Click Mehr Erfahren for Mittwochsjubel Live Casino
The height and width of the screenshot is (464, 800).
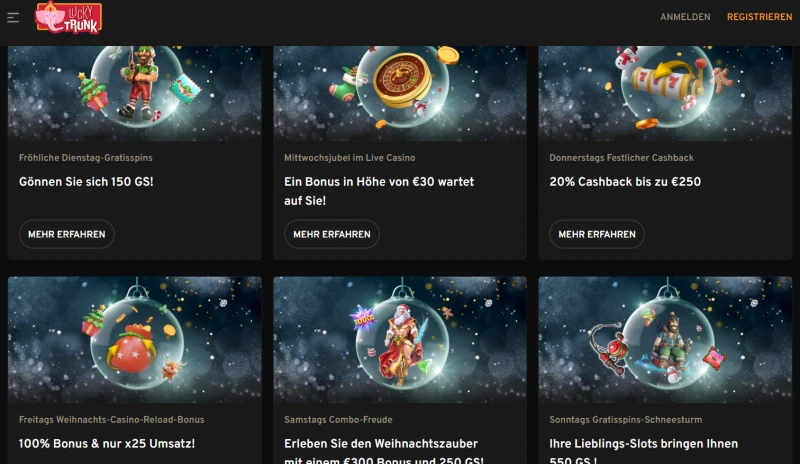(x=332, y=234)
